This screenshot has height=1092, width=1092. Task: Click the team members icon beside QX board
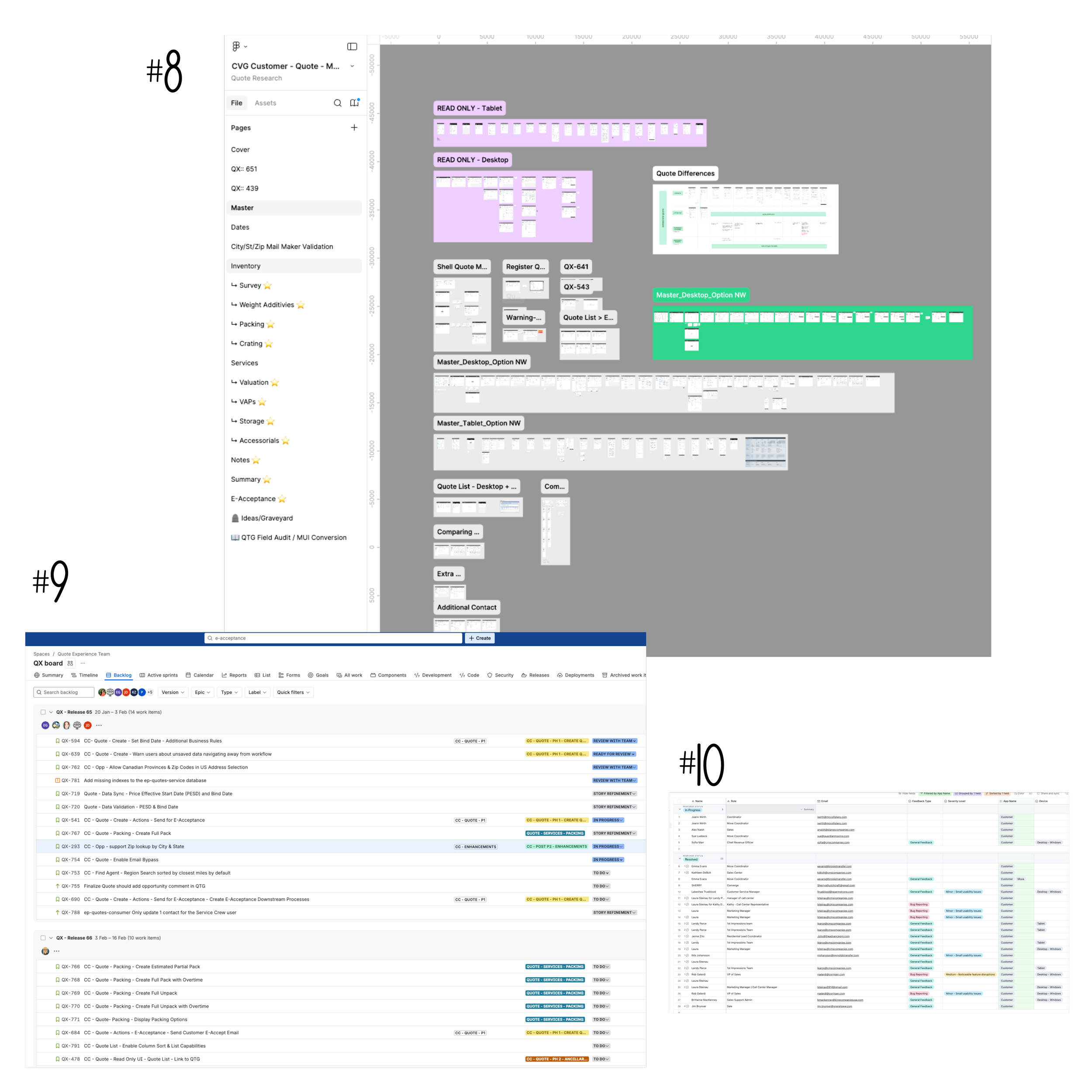coord(70,663)
